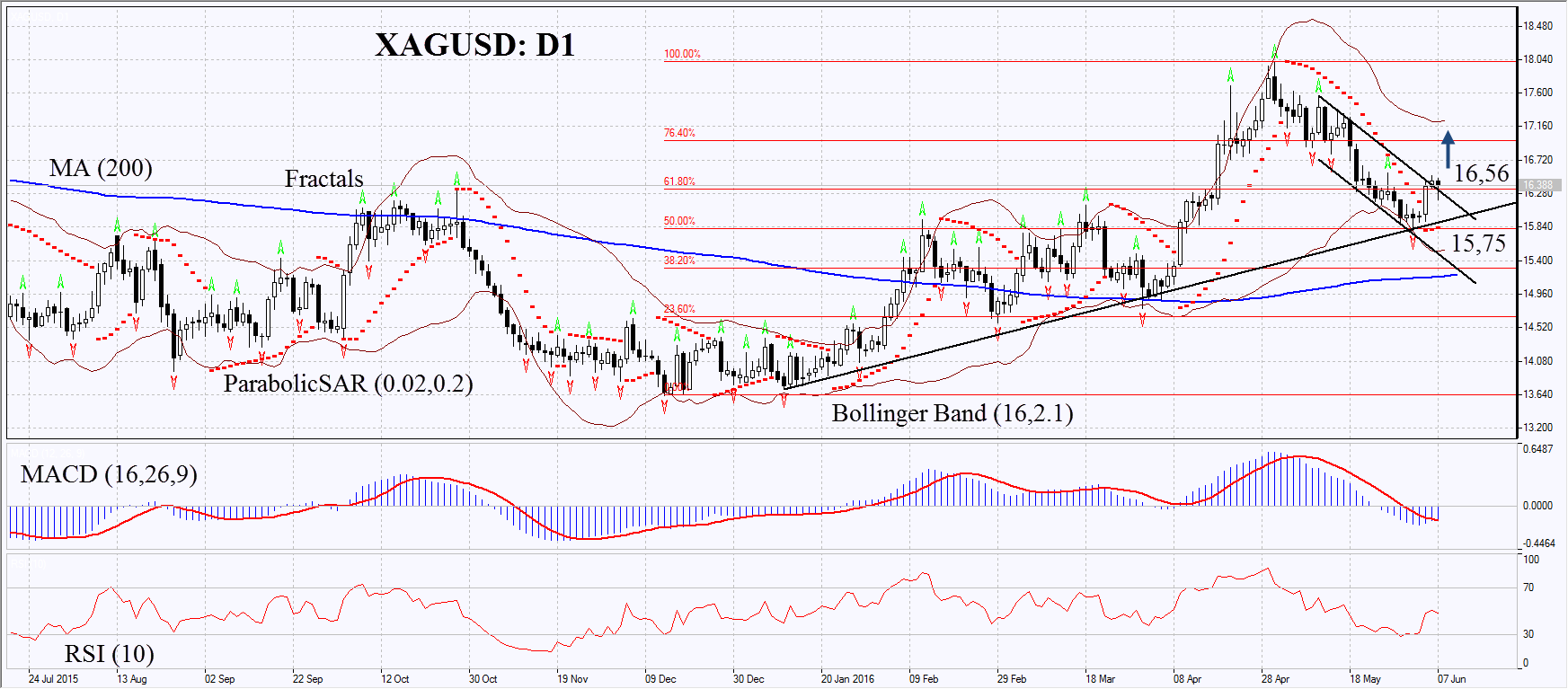Image resolution: width=1568 pixels, height=689 pixels.
Task: Click the 09 Feb date label
Action: tap(924, 679)
